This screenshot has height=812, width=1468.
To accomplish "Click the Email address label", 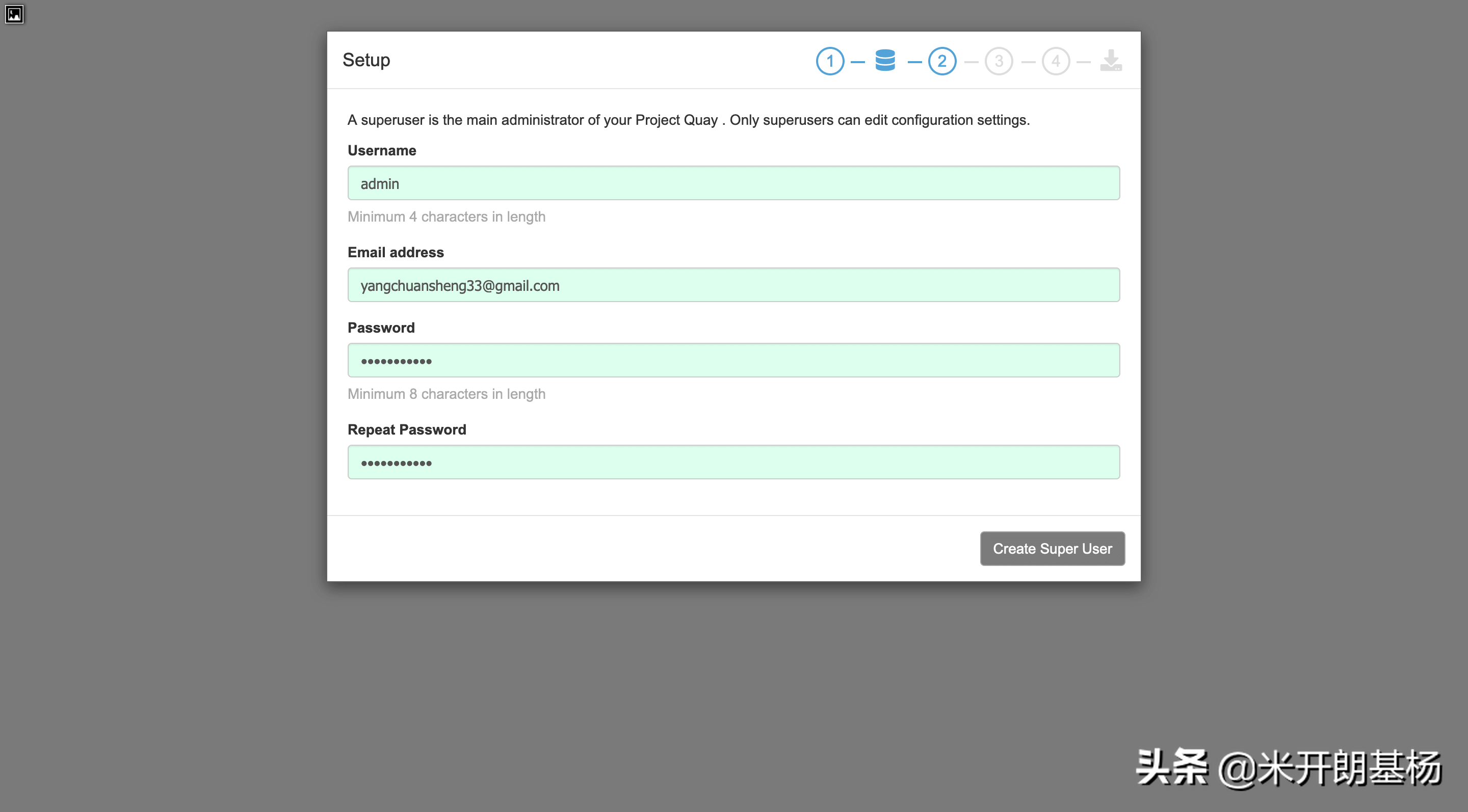I will [396, 252].
